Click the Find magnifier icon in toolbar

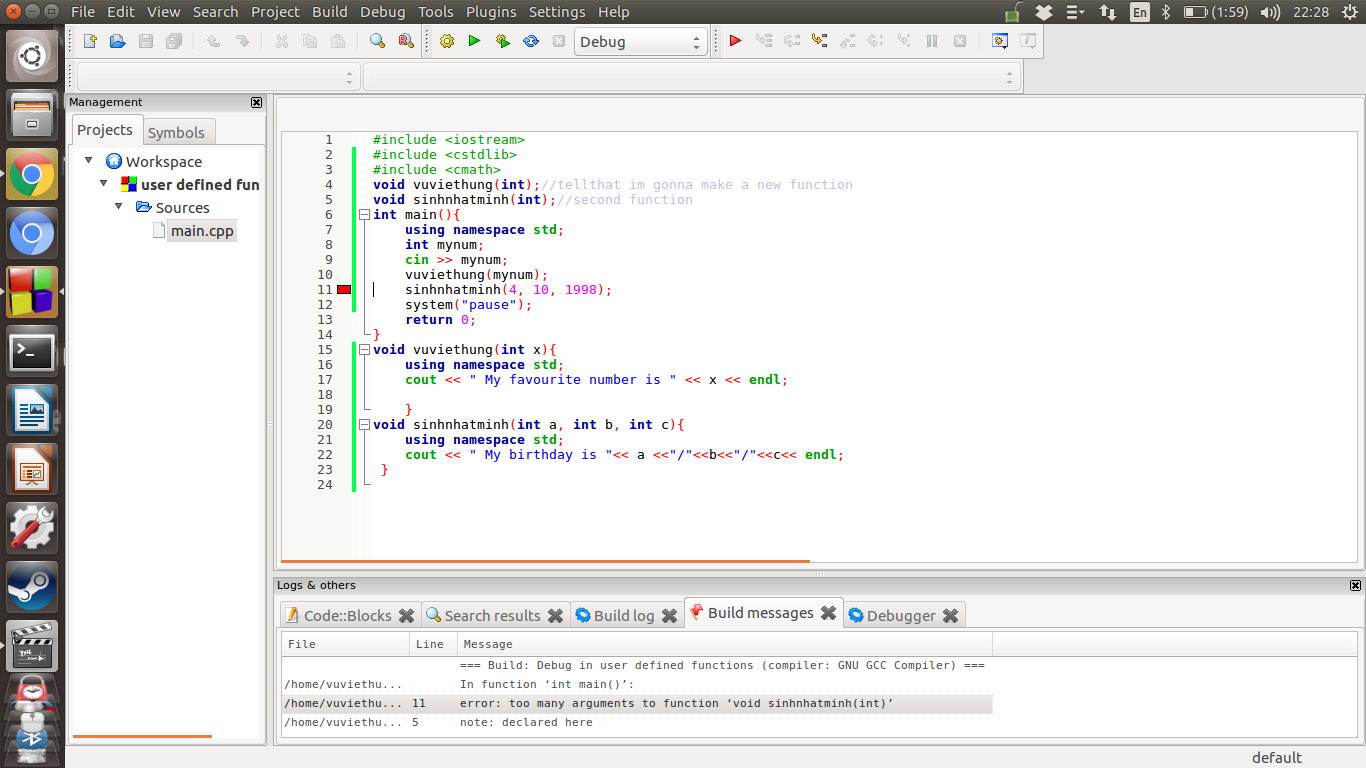pos(377,41)
